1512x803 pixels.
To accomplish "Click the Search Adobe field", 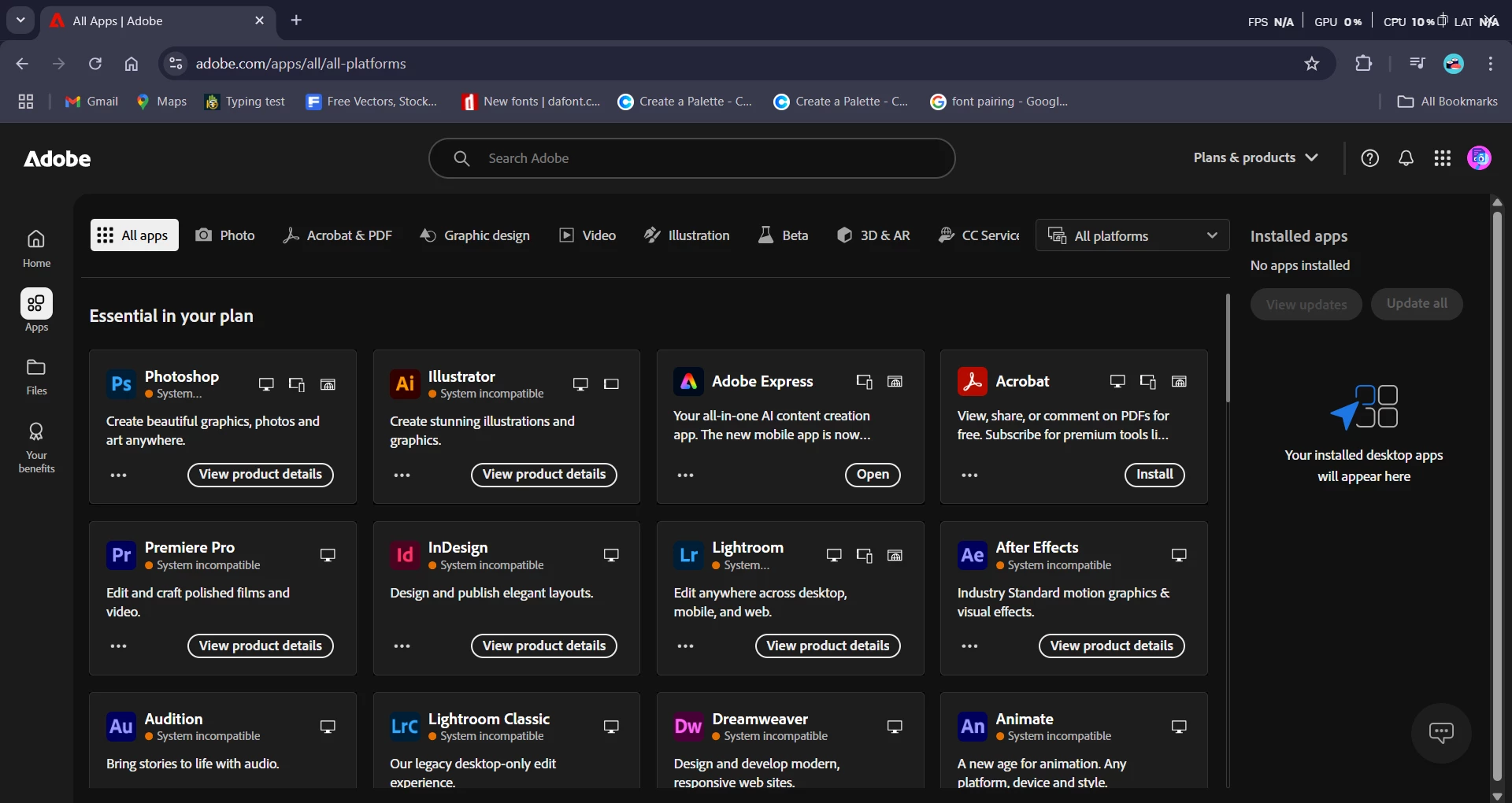I will point(692,158).
